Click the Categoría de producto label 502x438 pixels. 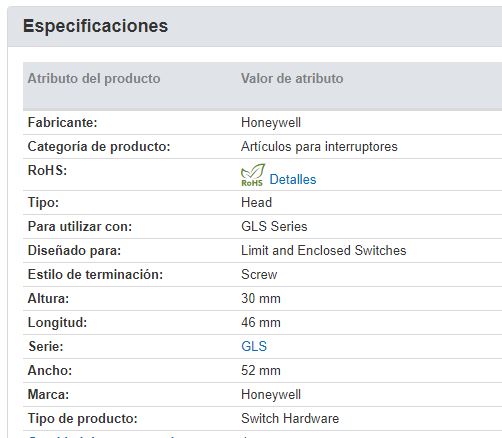click(99, 147)
